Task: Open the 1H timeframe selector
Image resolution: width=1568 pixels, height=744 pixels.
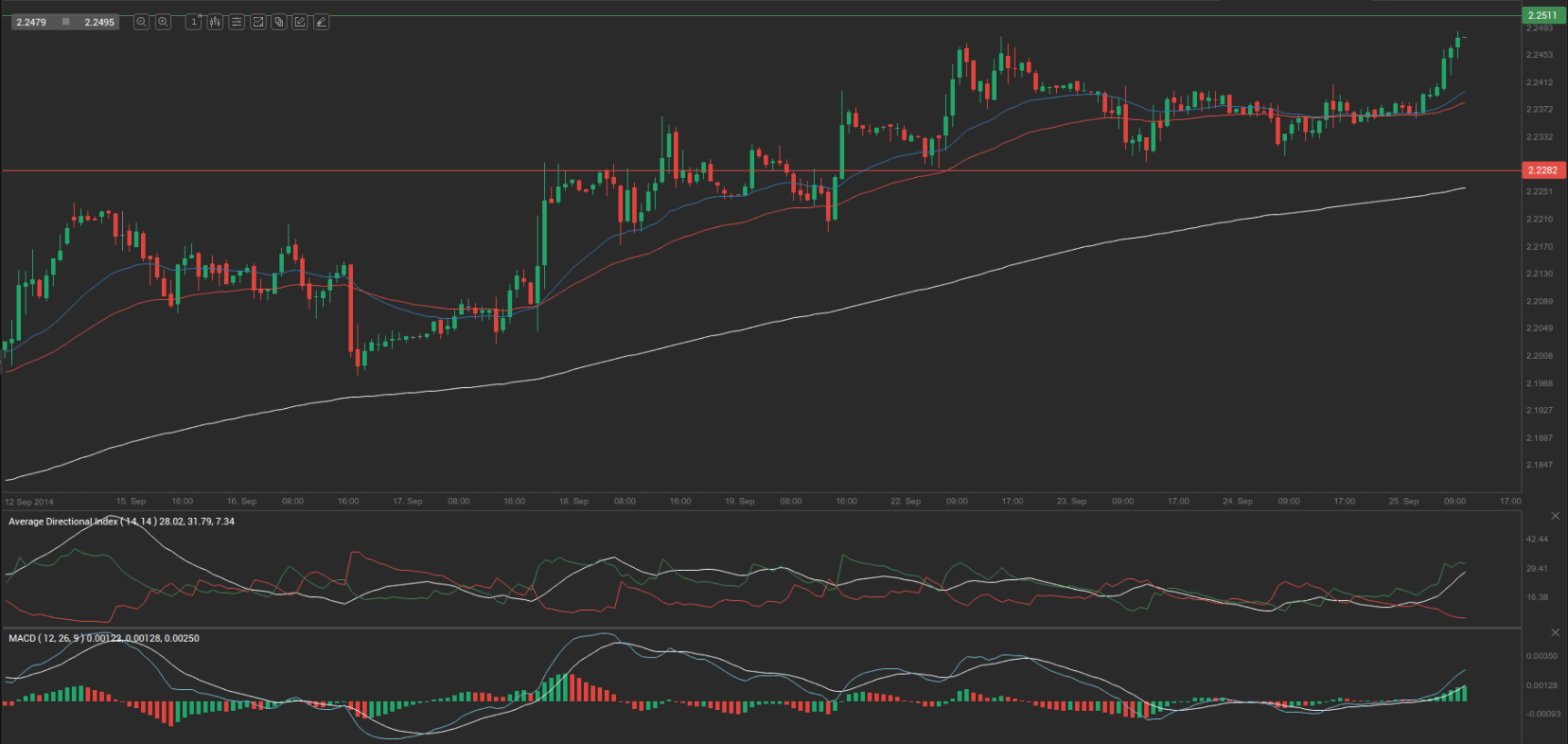Action: tap(193, 22)
